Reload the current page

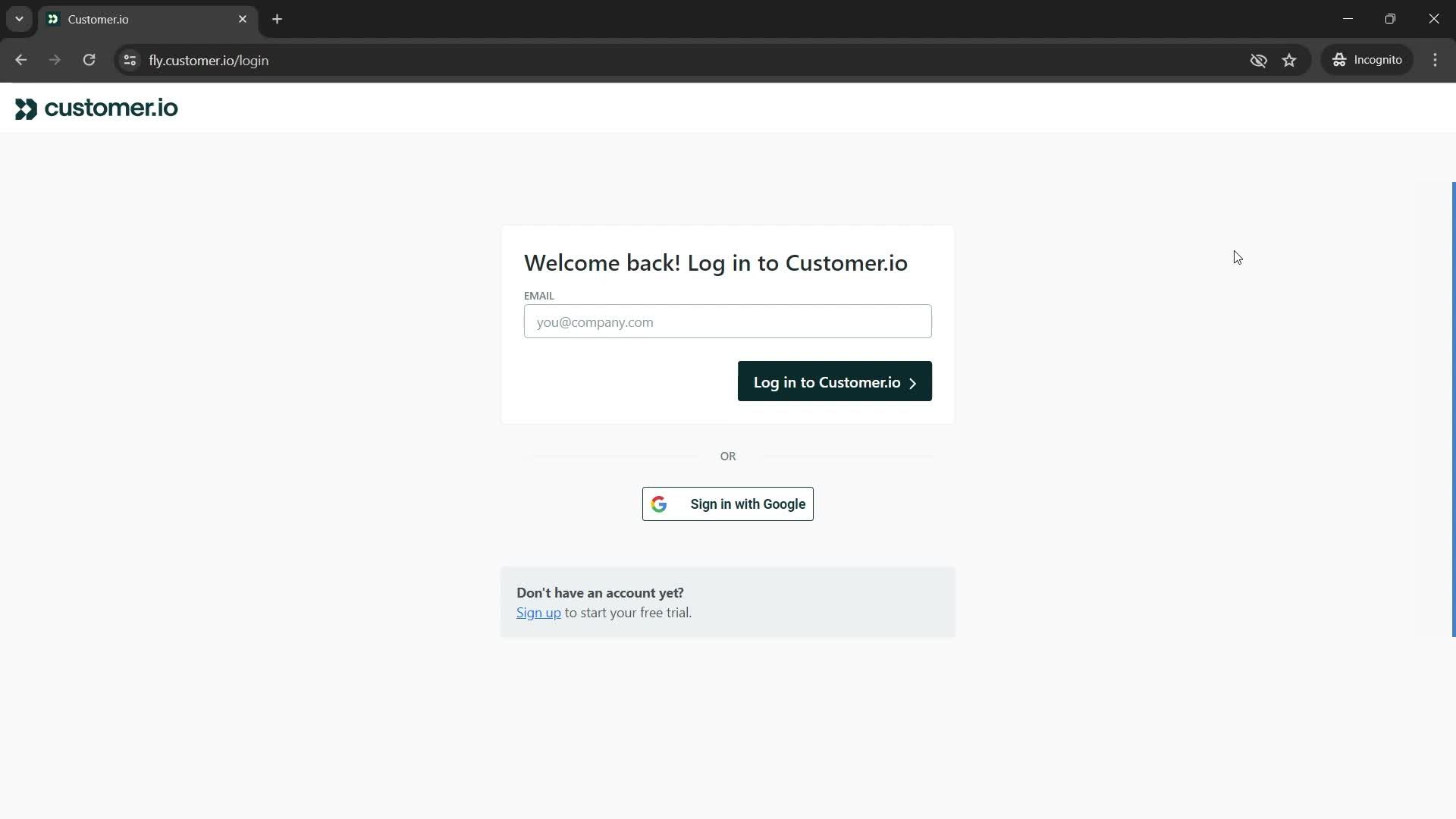tap(89, 60)
